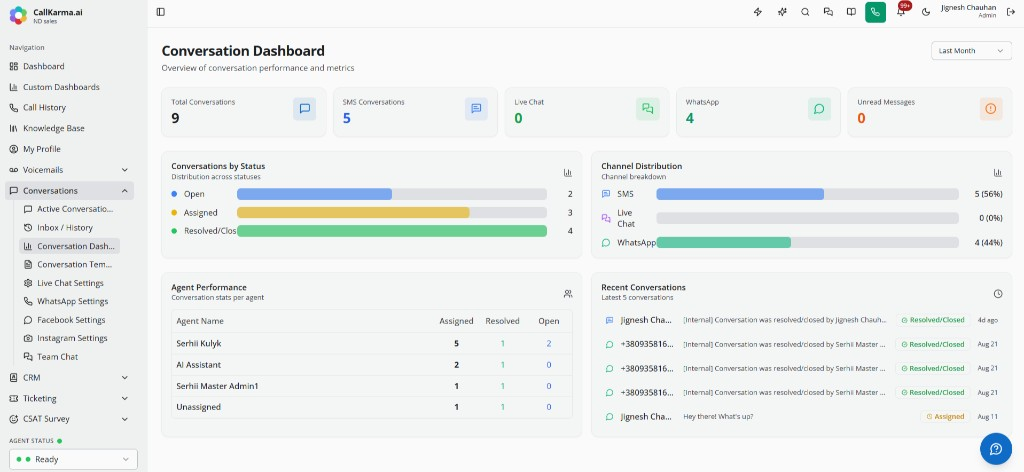Click the logout icon next to Admin

1011,12
